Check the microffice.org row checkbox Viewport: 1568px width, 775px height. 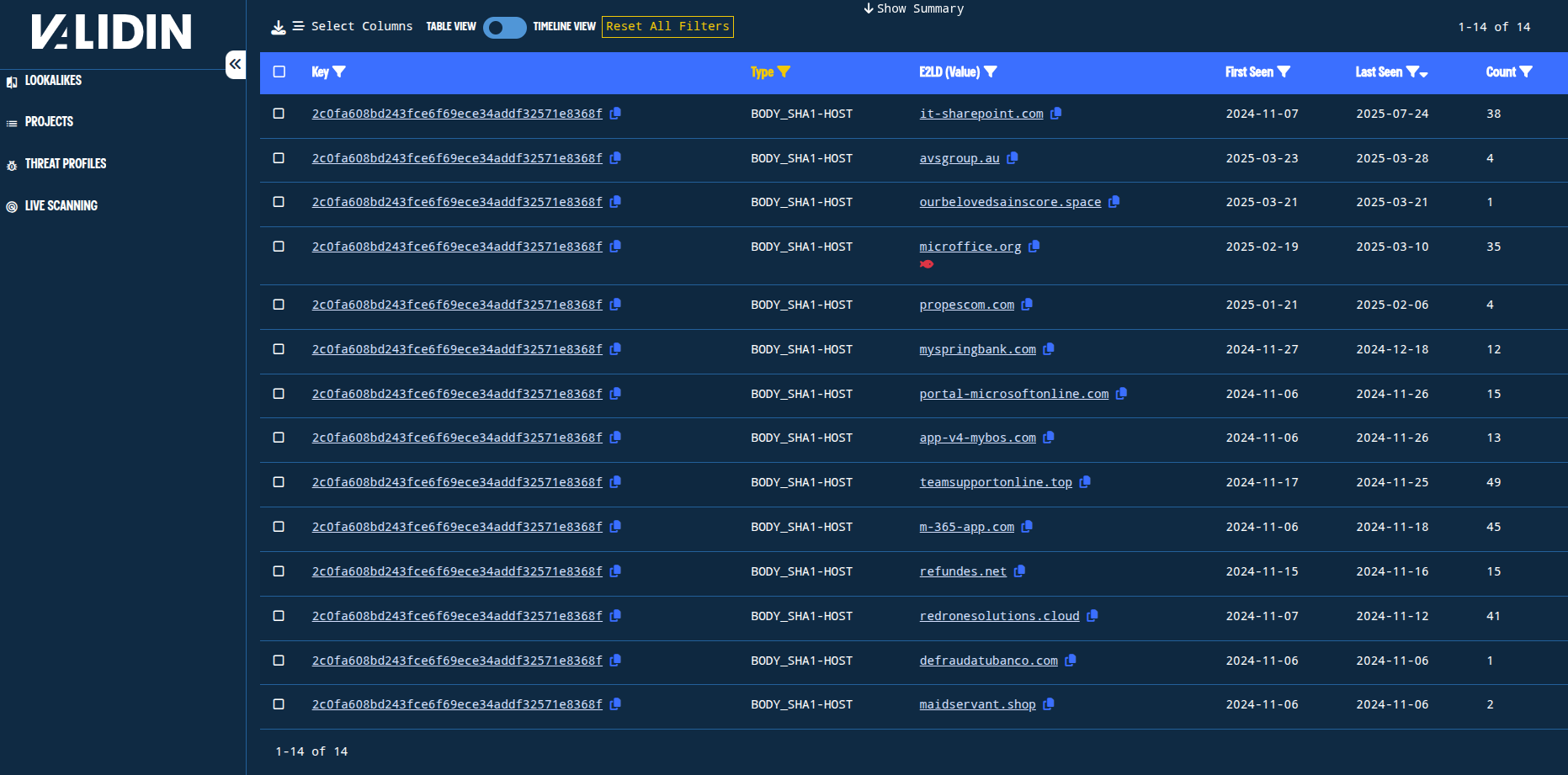click(279, 247)
